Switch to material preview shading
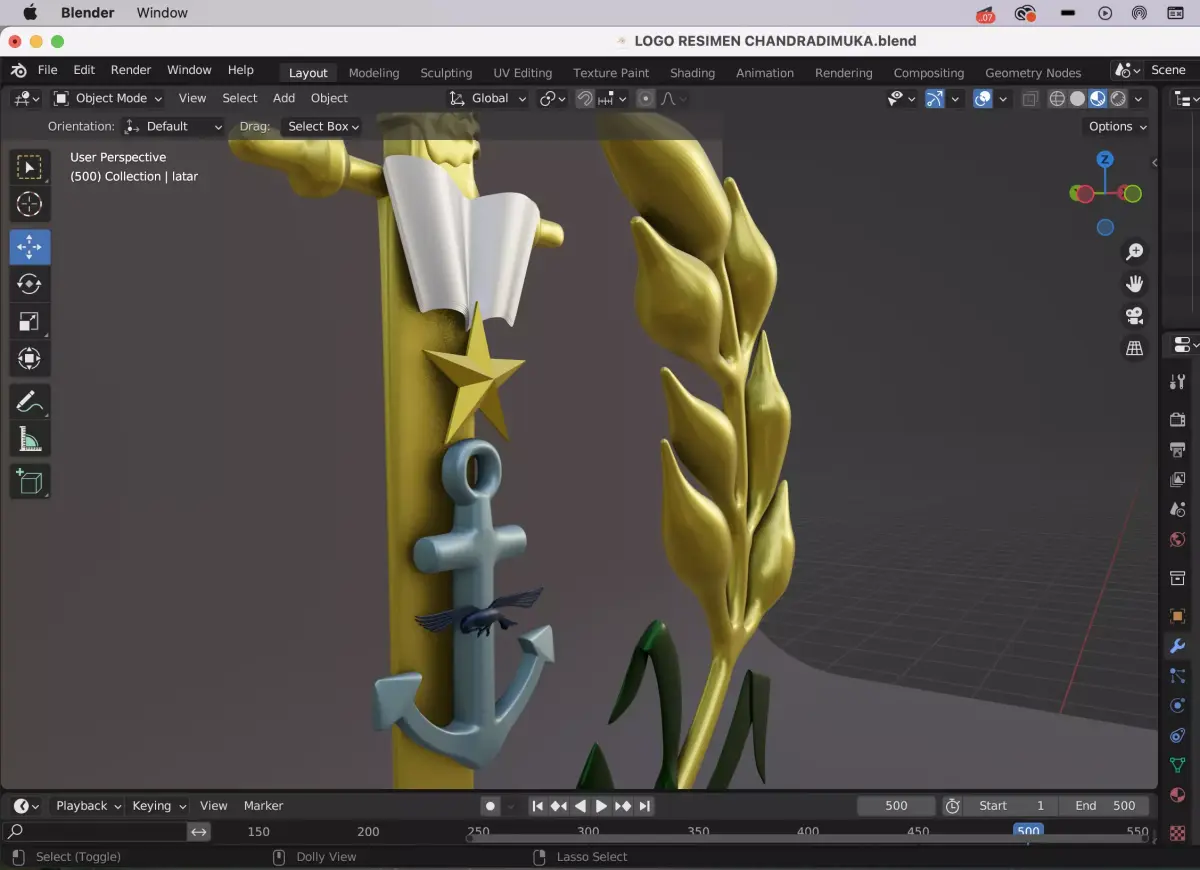 click(x=1097, y=98)
